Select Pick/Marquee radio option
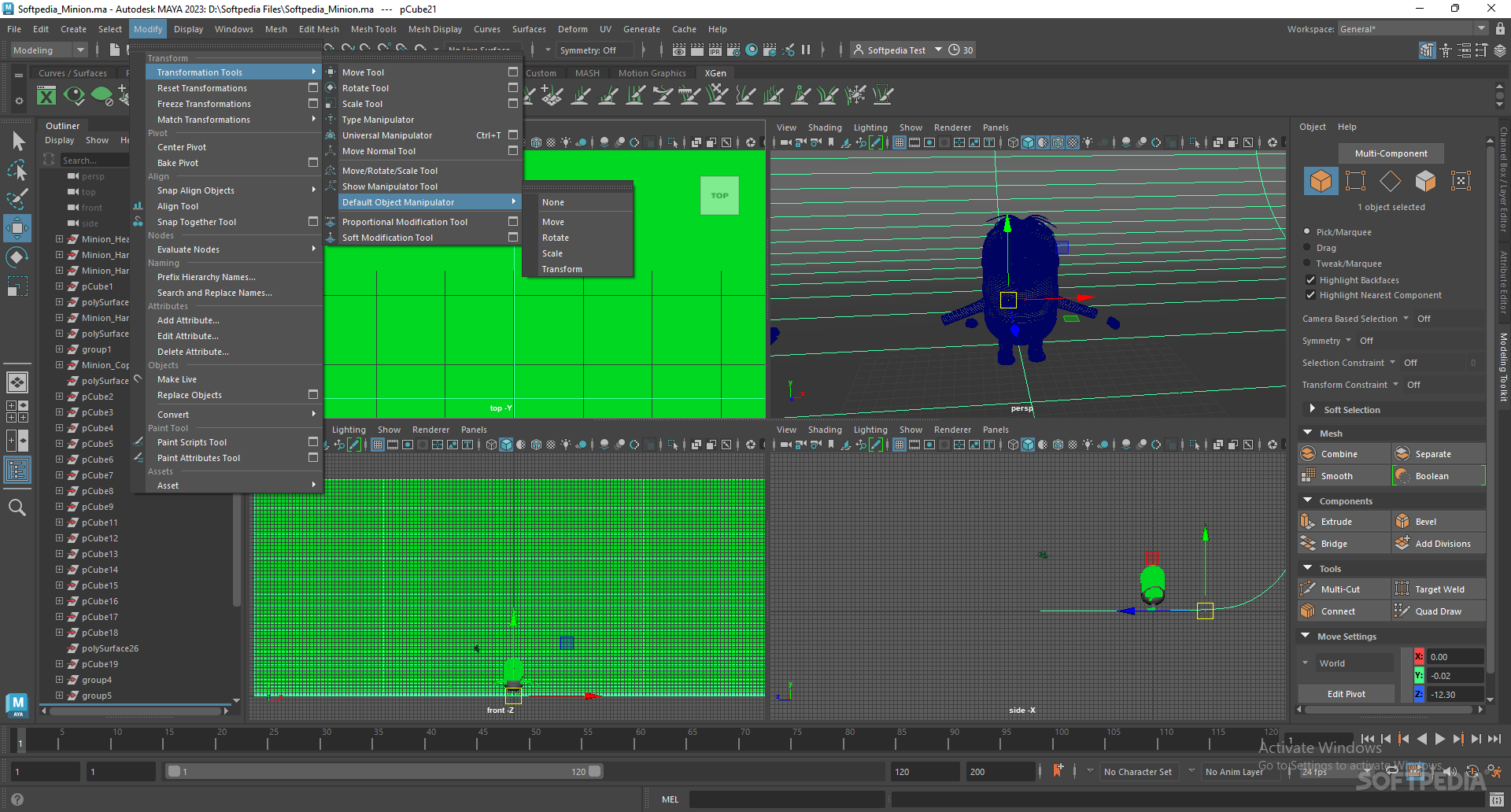This screenshot has height=812, width=1511. pyautogui.click(x=1307, y=232)
